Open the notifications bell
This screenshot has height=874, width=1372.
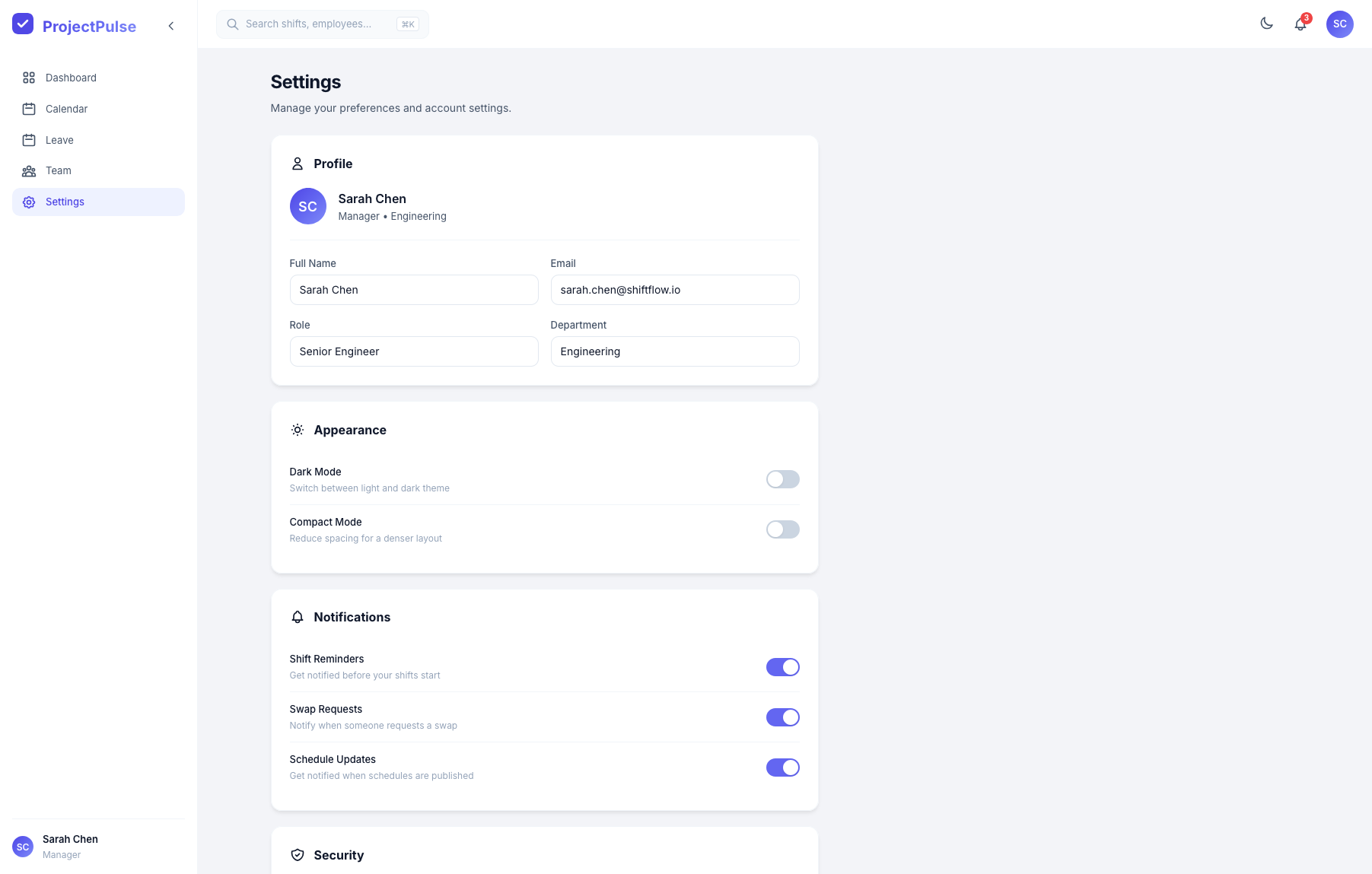(1300, 24)
